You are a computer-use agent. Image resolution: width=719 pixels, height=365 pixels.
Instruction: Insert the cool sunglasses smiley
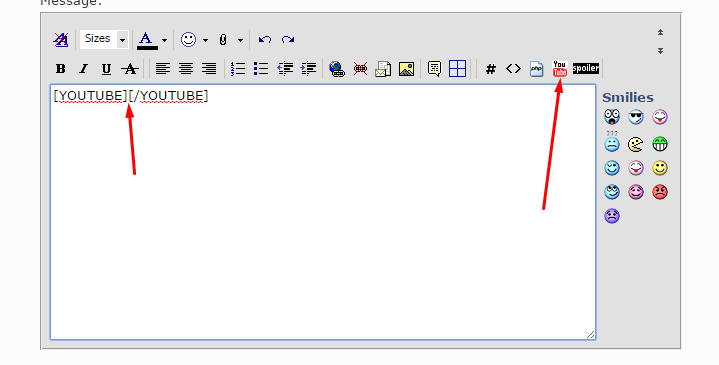[x=636, y=117]
